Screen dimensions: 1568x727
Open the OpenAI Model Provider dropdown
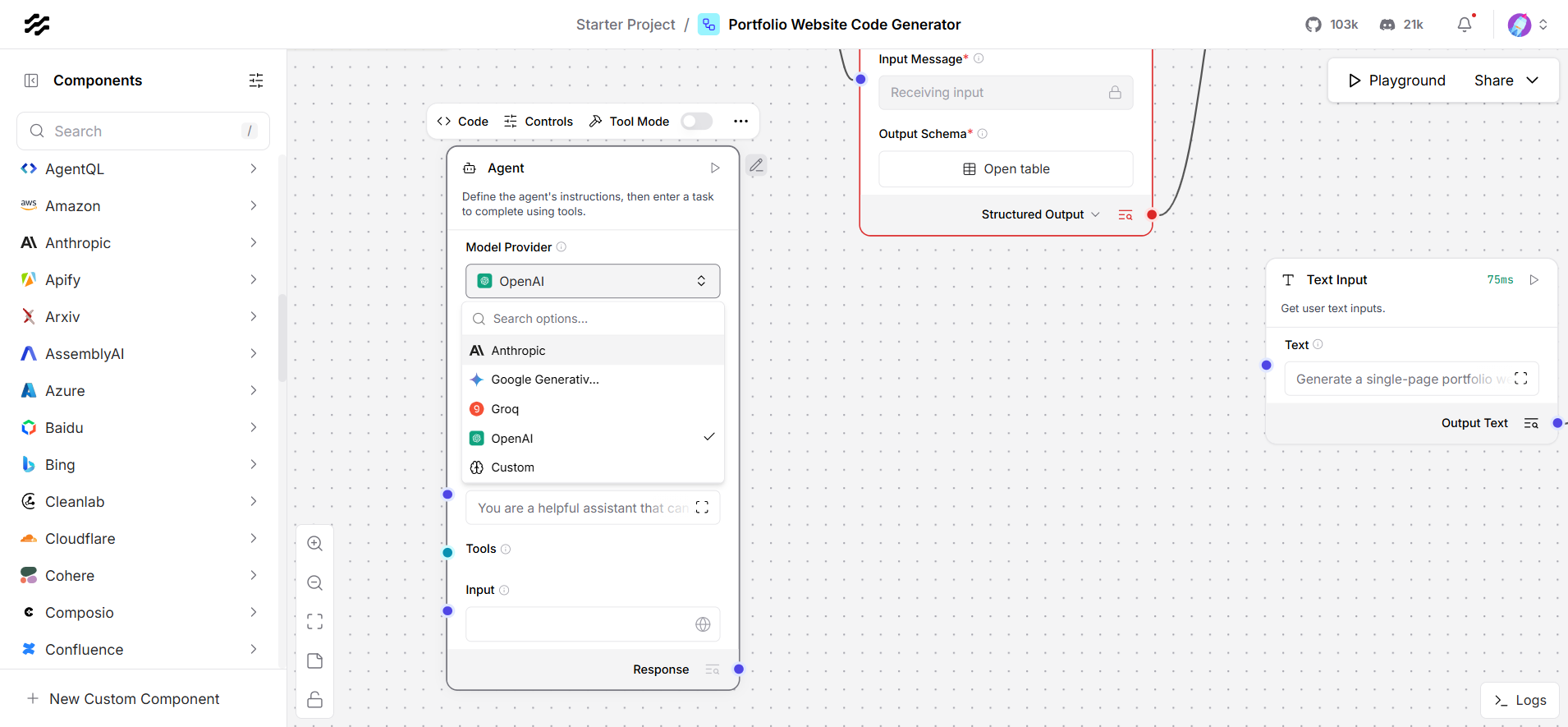coord(593,281)
